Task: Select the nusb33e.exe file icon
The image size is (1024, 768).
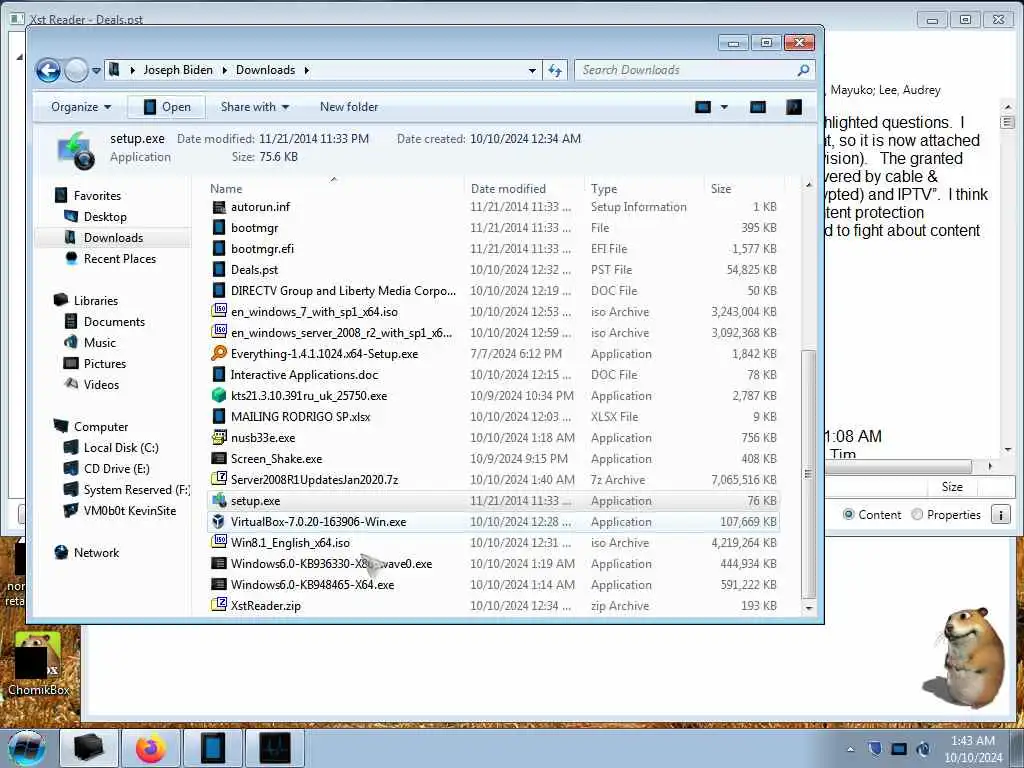Action: [219, 438]
